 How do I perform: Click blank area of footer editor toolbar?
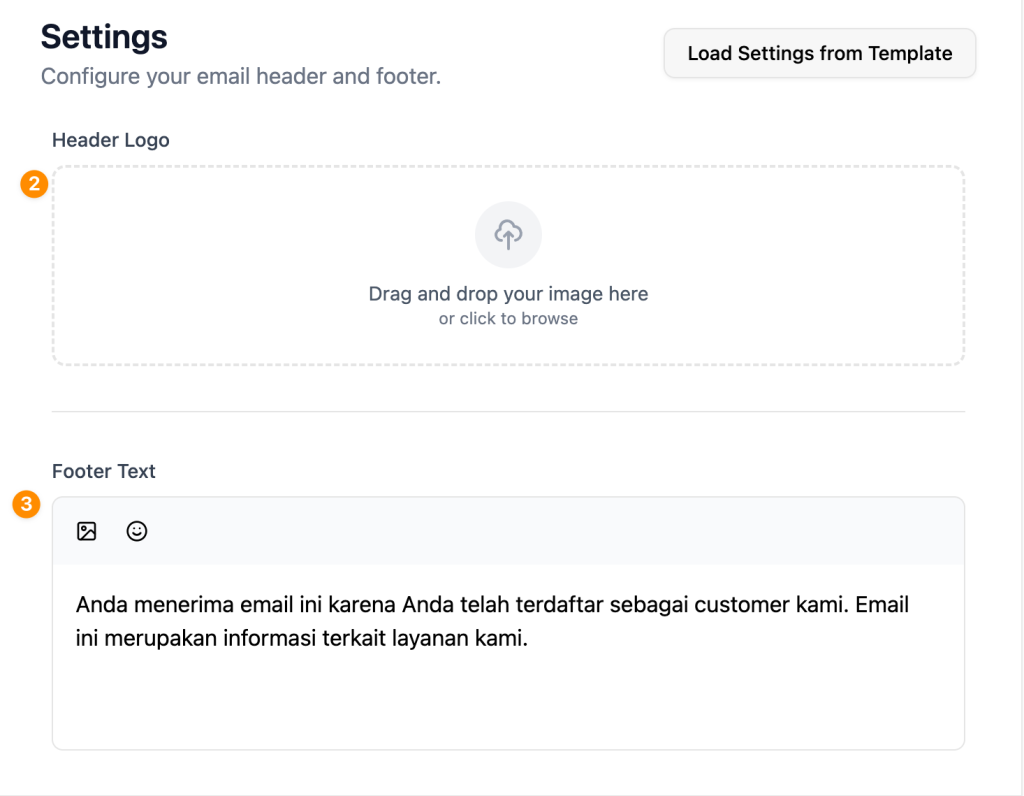[x=550, y=531]
